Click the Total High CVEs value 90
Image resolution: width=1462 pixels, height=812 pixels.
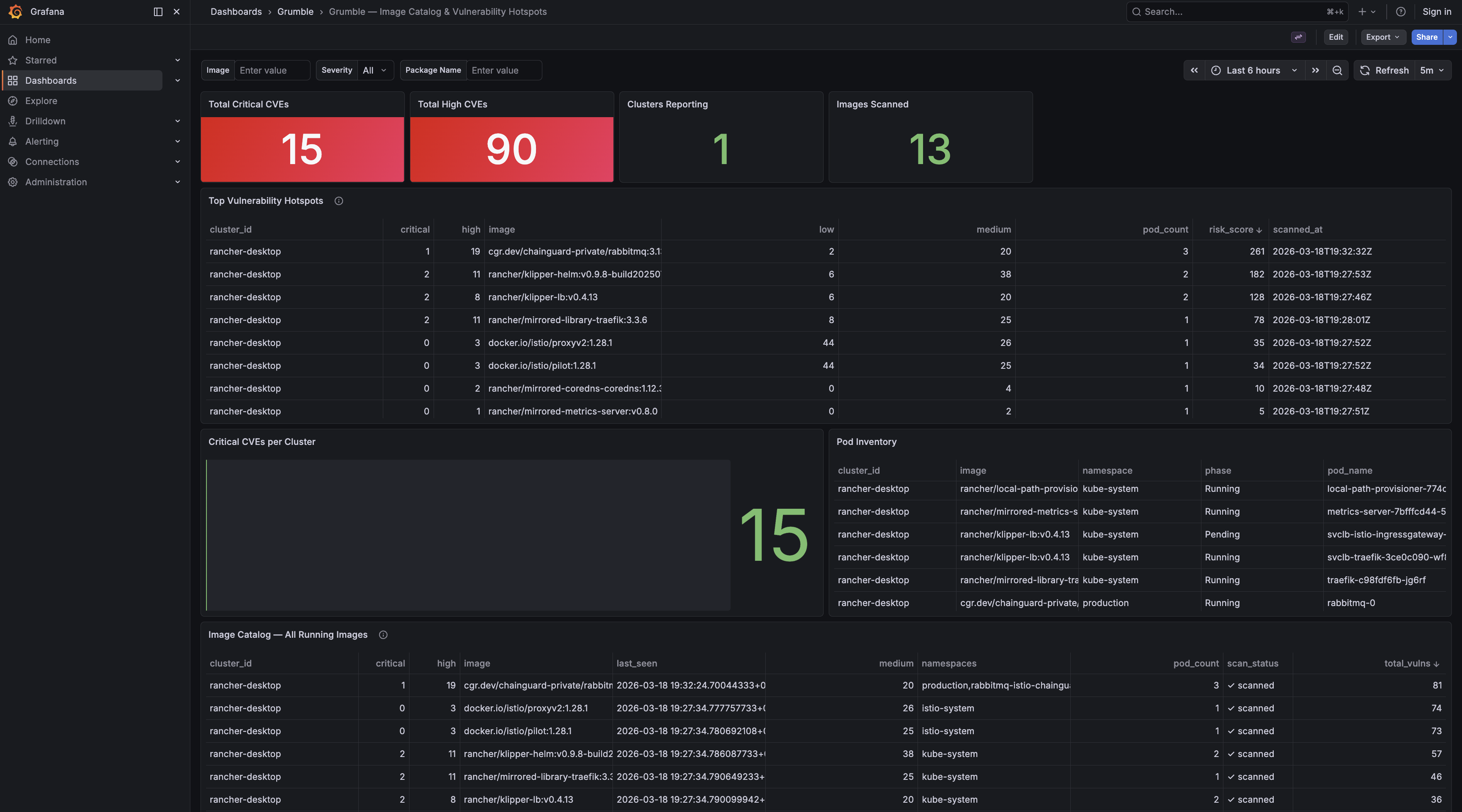[x=511, y=149]
